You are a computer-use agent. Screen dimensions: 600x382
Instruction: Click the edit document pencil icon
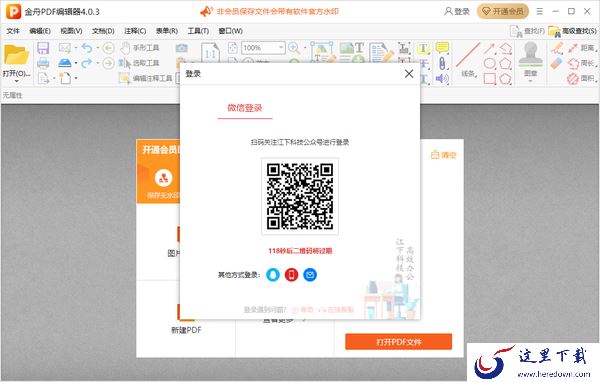[x=382, y=52]
